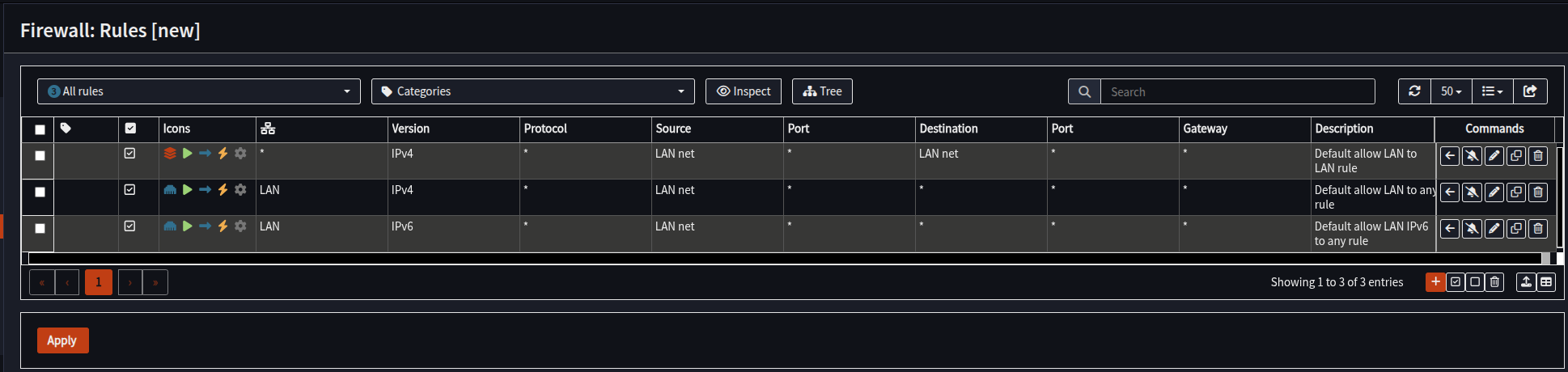
Task: Open the 50 rows-per-page dropdown
Action: pyautogui.click(x=1451, y=91)
